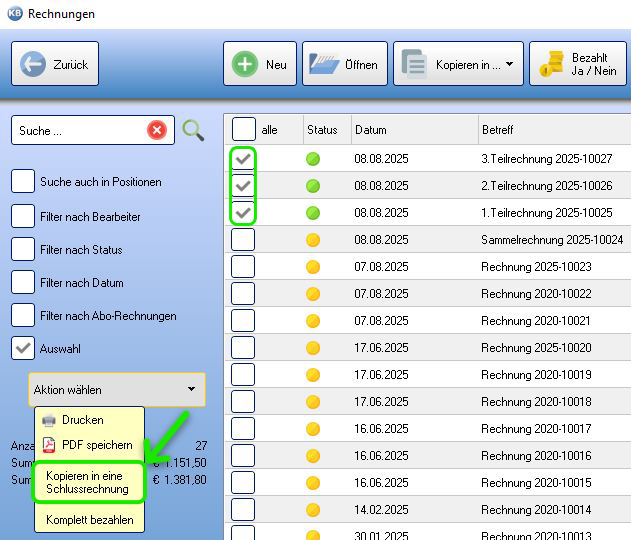
Task: Check Sammelrechnung 2025-10024 row checkbox
Action: click(243, 239)
